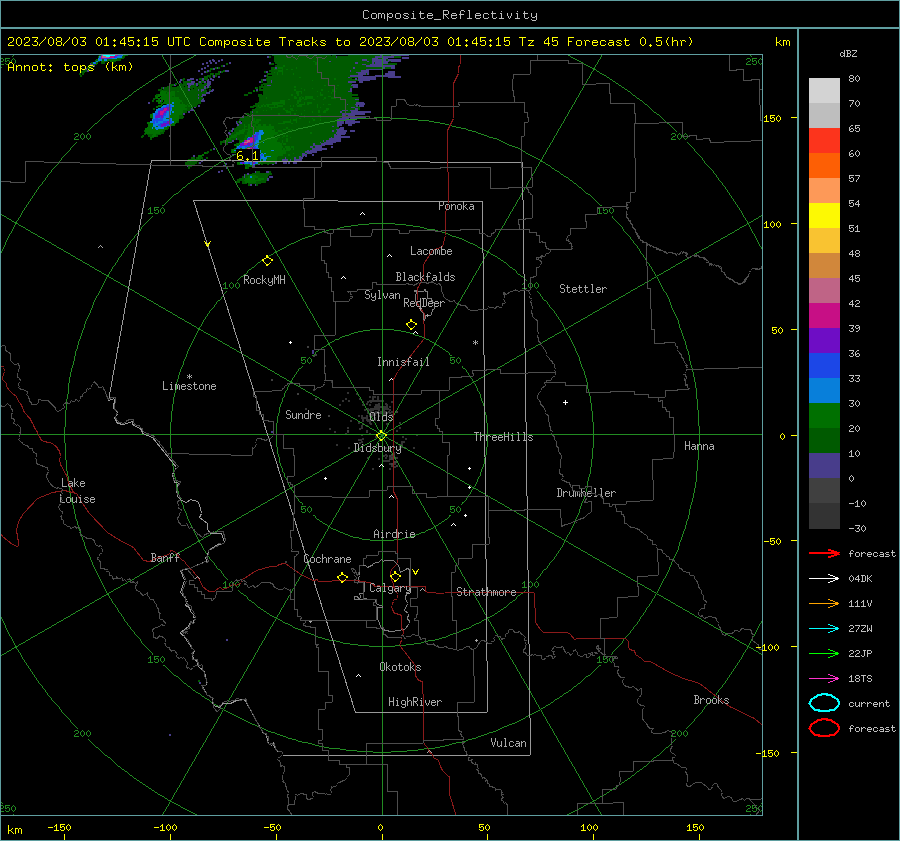Pick the slate purple 10 dBZ swatch
This screenshot has width=900, height=841.
[x=824, y=465]
